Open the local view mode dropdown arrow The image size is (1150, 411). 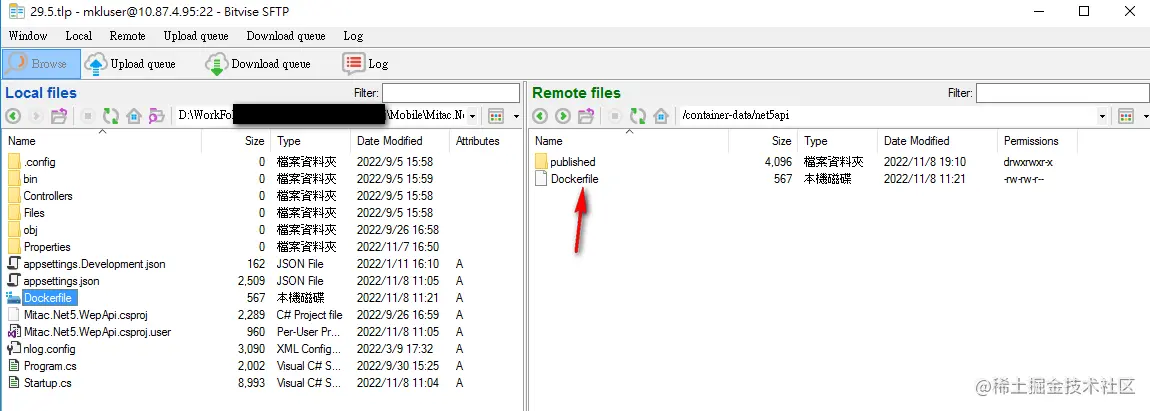pyautogui.click(x=516, y=116)
